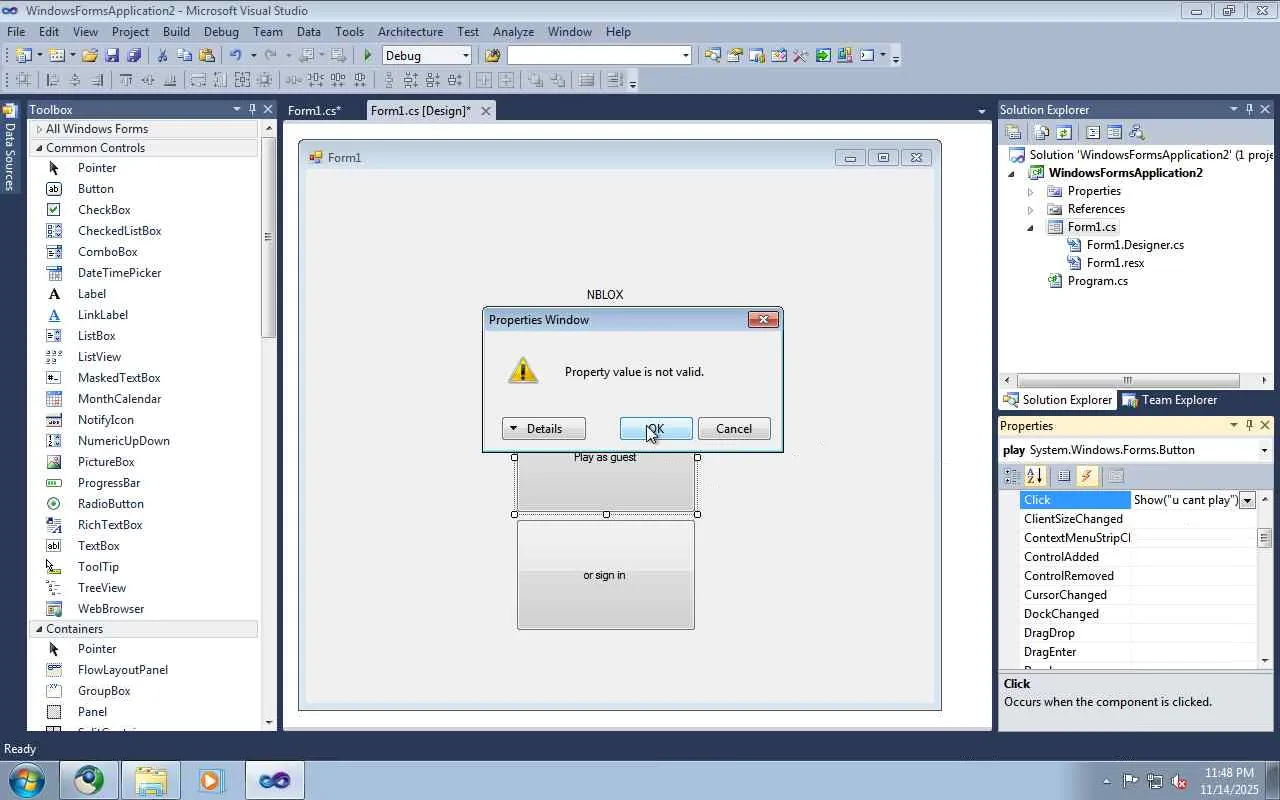
Task: Click the clock showing 11:48 PM
Action: (1229, 773)
